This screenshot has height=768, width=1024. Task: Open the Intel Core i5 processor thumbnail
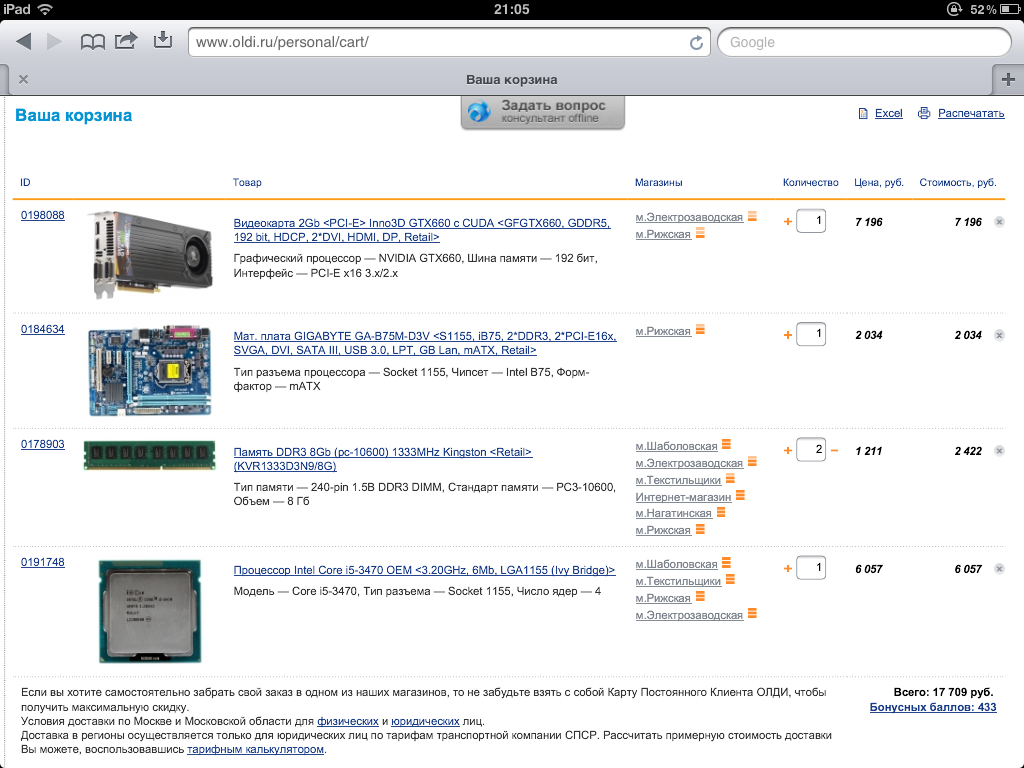[x=150, y=611]
